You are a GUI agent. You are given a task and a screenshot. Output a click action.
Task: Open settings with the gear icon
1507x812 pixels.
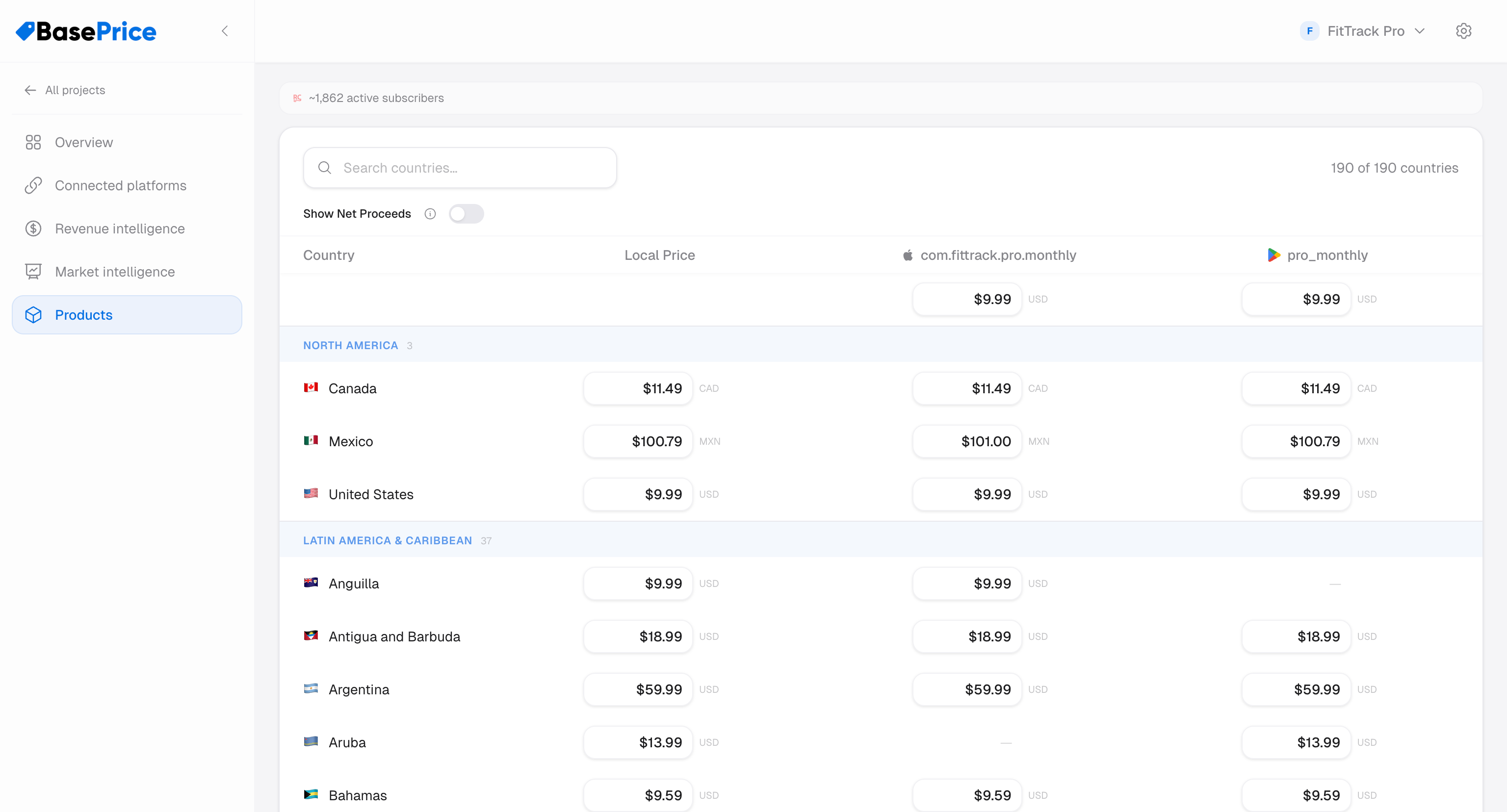(1464, 31)
